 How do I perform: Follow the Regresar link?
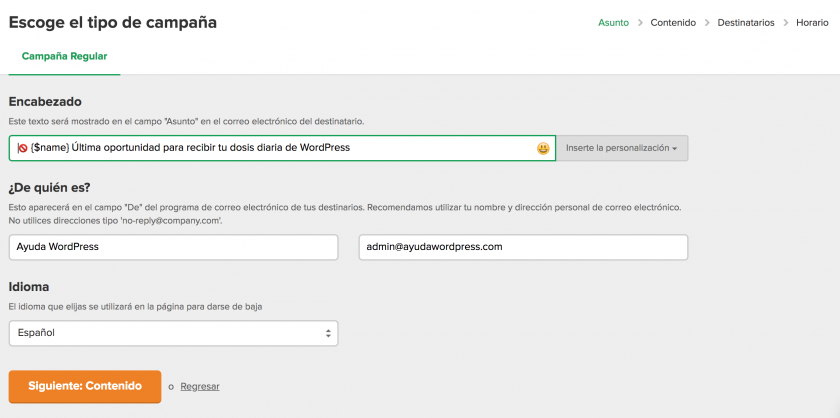[200, 386]
